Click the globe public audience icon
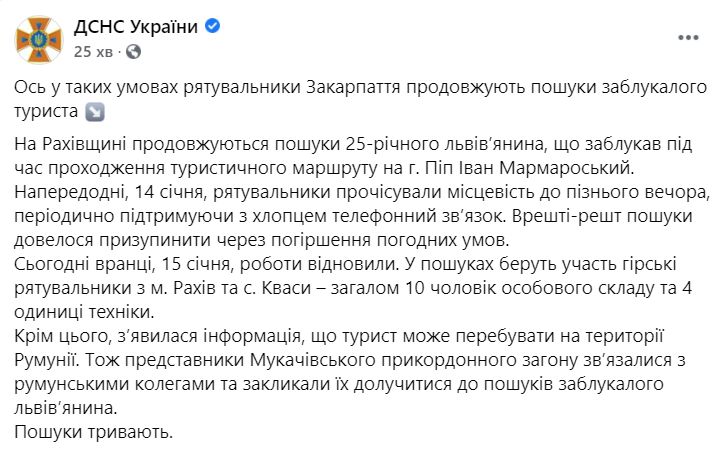Viewport: 723px width, 451px height. (x=134, y=50)
